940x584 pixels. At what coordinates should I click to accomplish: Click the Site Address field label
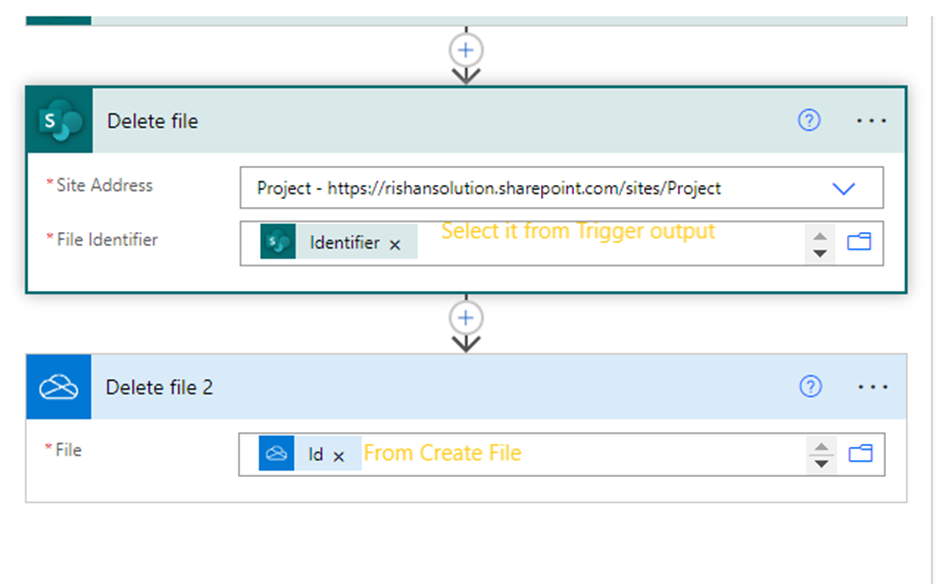[104, 185]
